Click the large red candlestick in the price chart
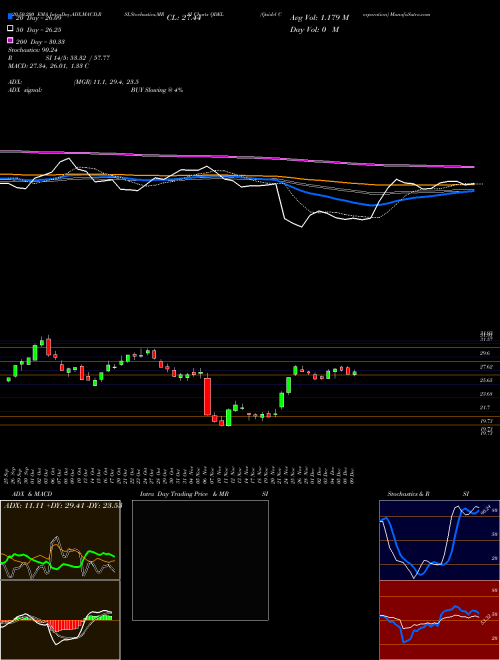Viewport: 500px width, 660px height. coord(207,397)
